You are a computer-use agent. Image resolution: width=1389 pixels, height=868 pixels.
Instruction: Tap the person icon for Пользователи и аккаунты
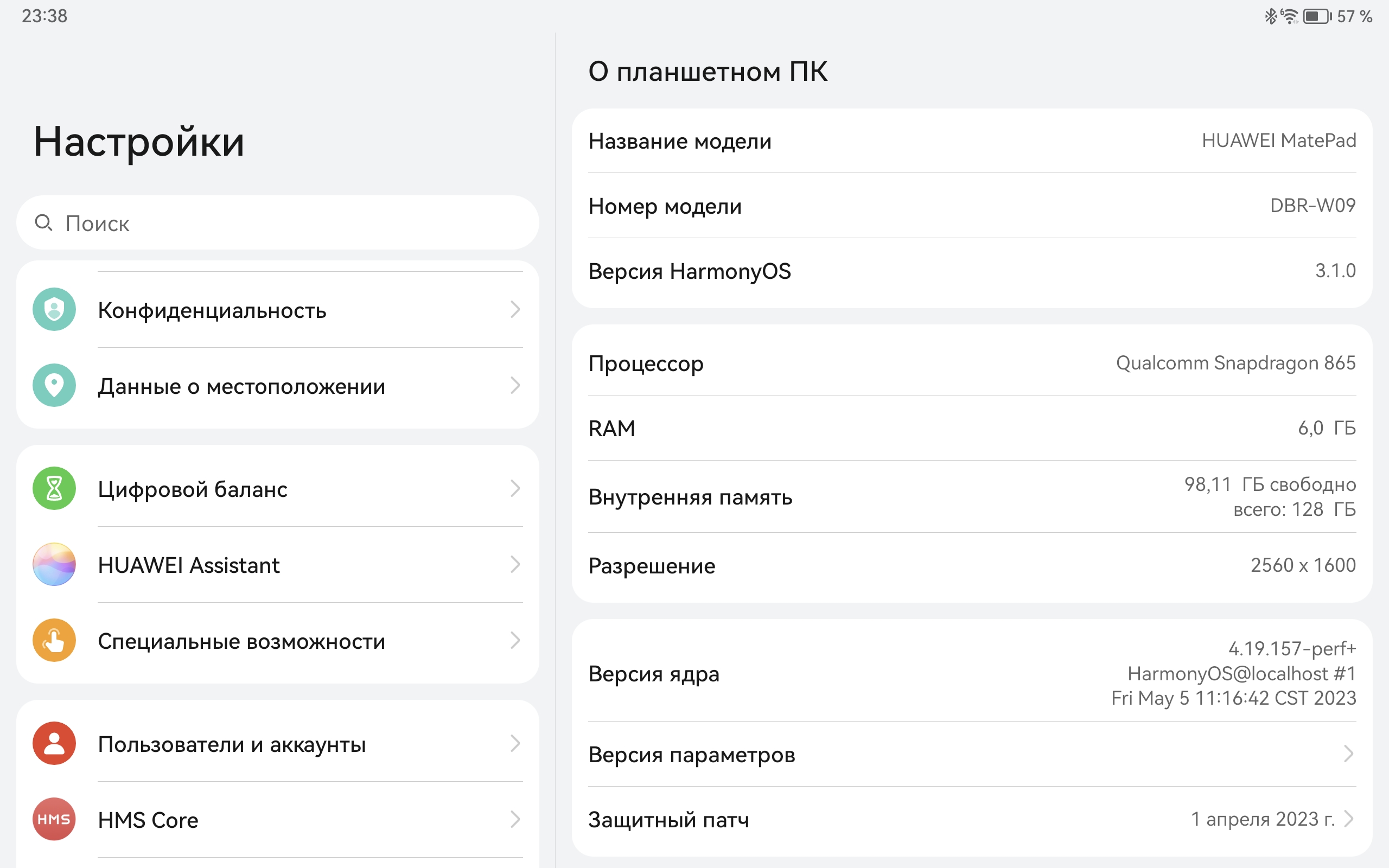tap(54, 743)
